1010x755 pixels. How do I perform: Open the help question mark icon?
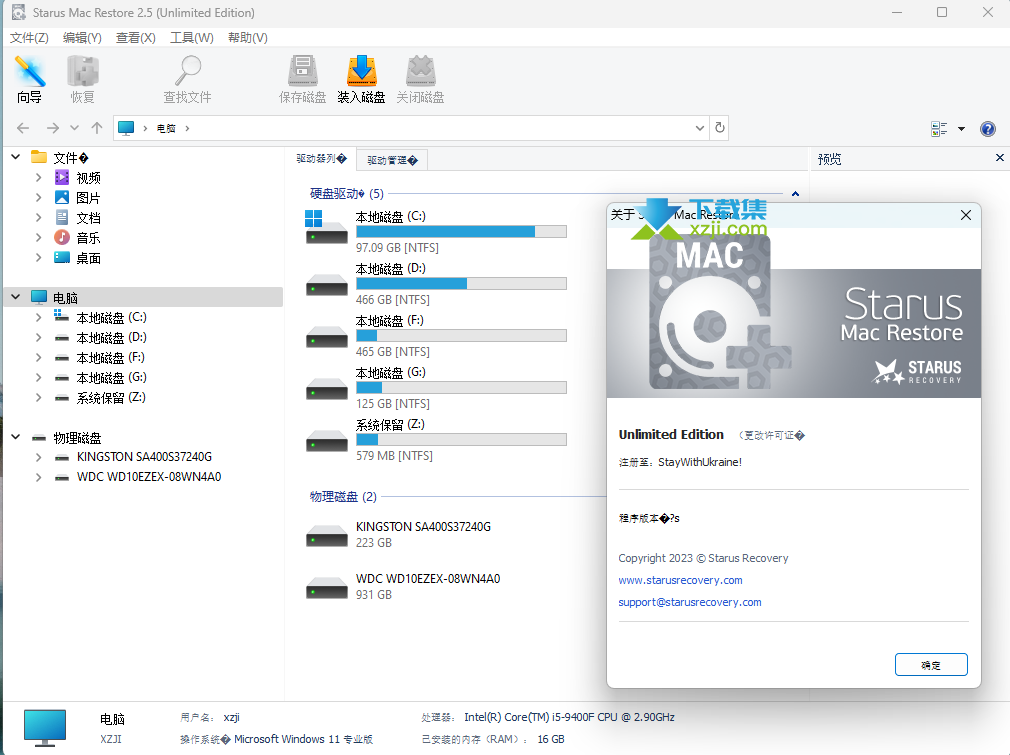[987, 129]
